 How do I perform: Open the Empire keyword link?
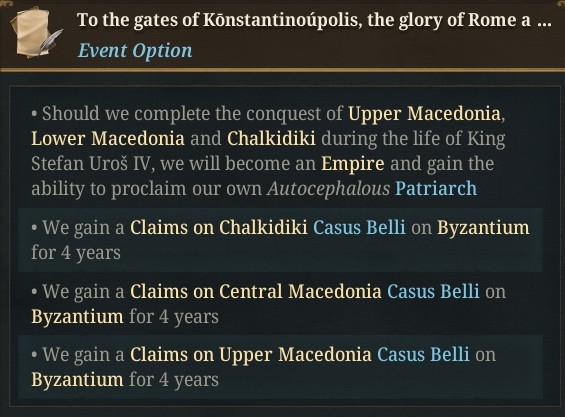click(x=352, y=164)
